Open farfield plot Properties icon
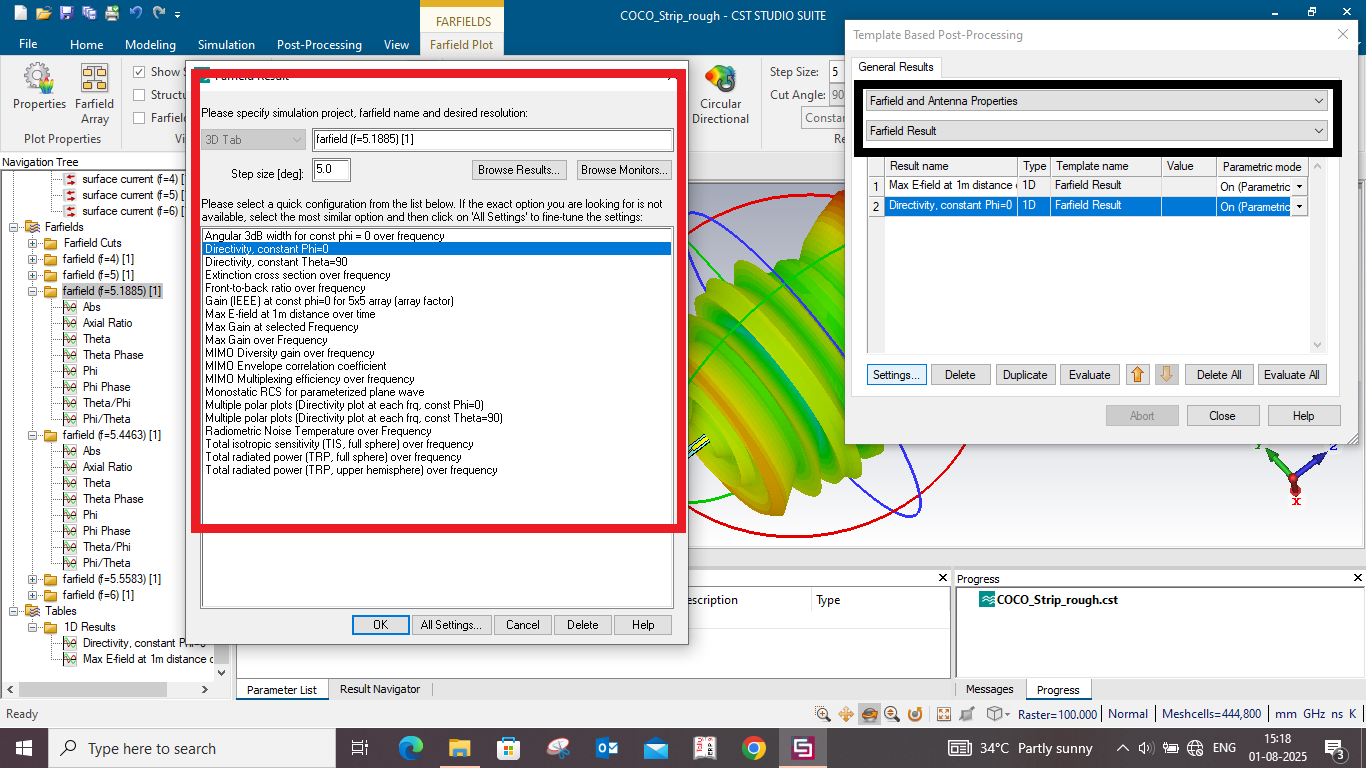This screenshot has height=768, width=1366. click(x=39, y=86)
